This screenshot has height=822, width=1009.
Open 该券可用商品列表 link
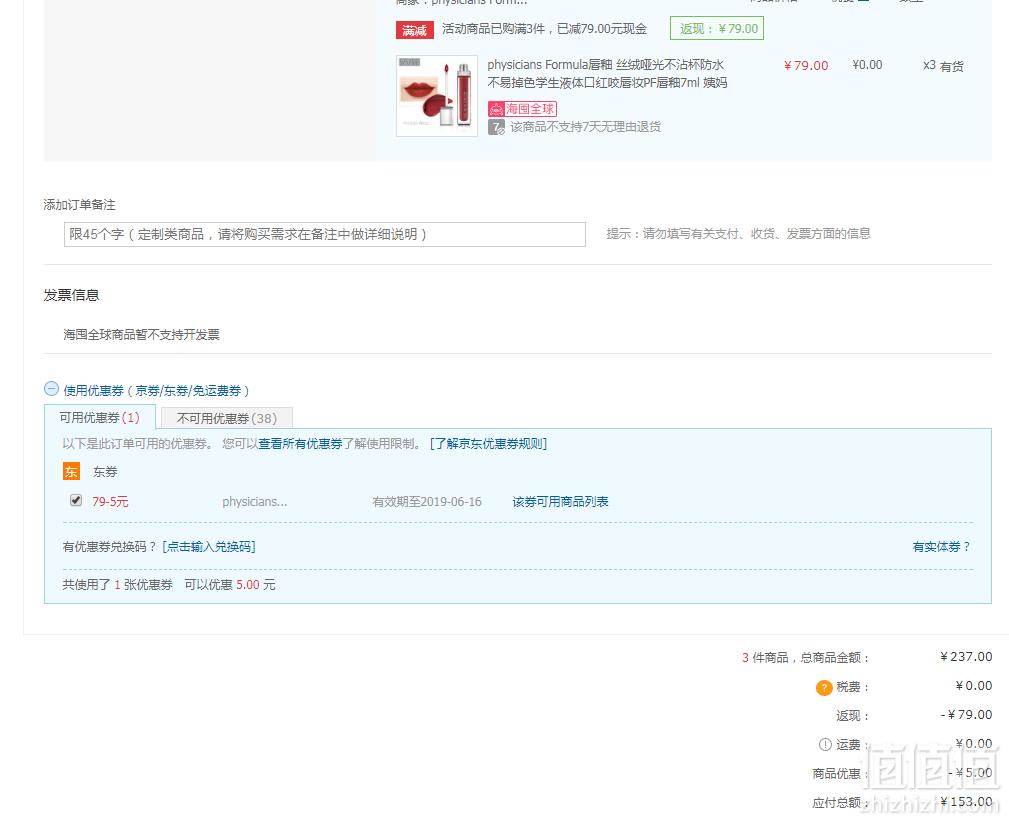point(560,501)
